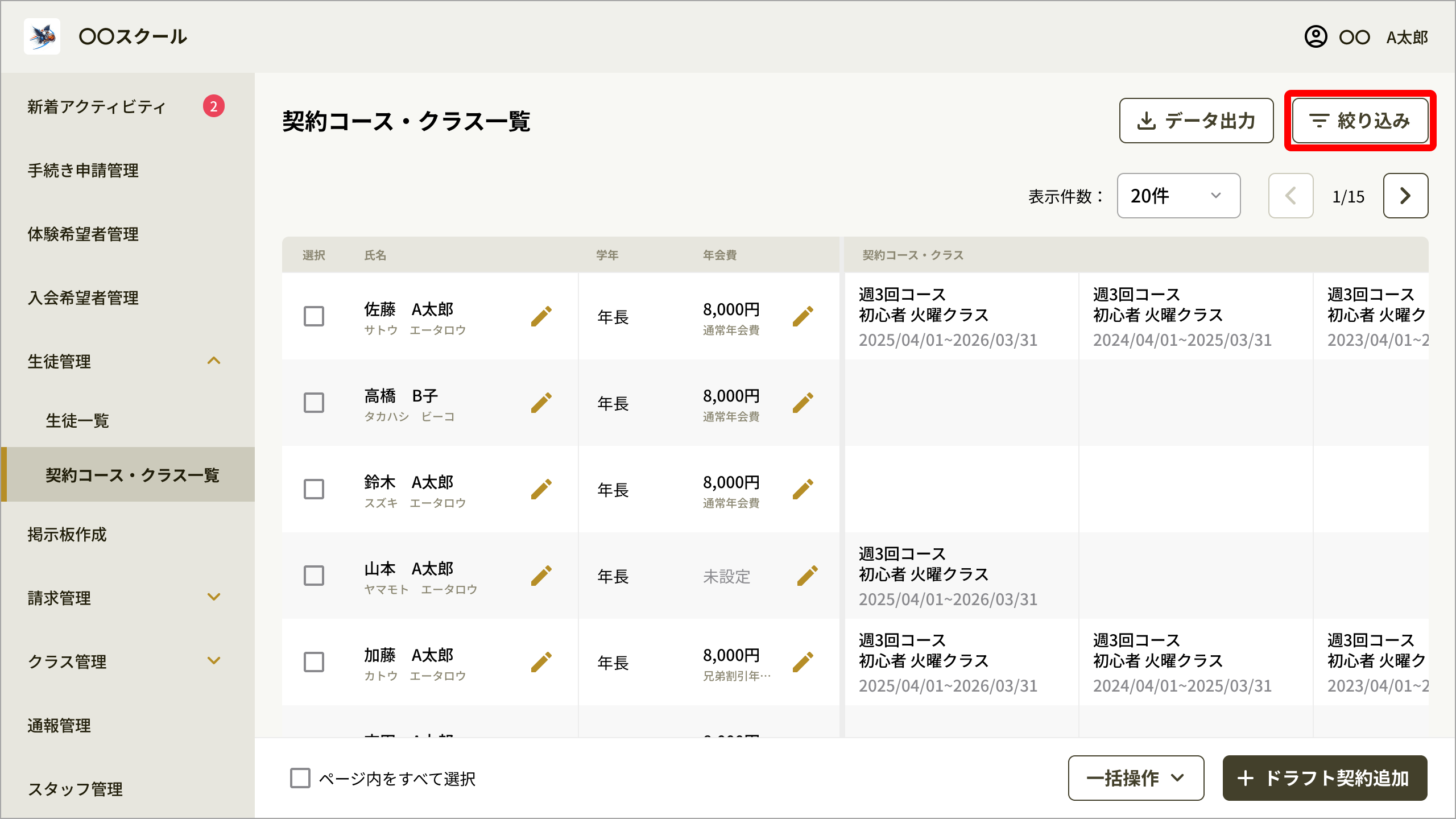Open the 一括操作 dropdown

[x=1136, y=778]
